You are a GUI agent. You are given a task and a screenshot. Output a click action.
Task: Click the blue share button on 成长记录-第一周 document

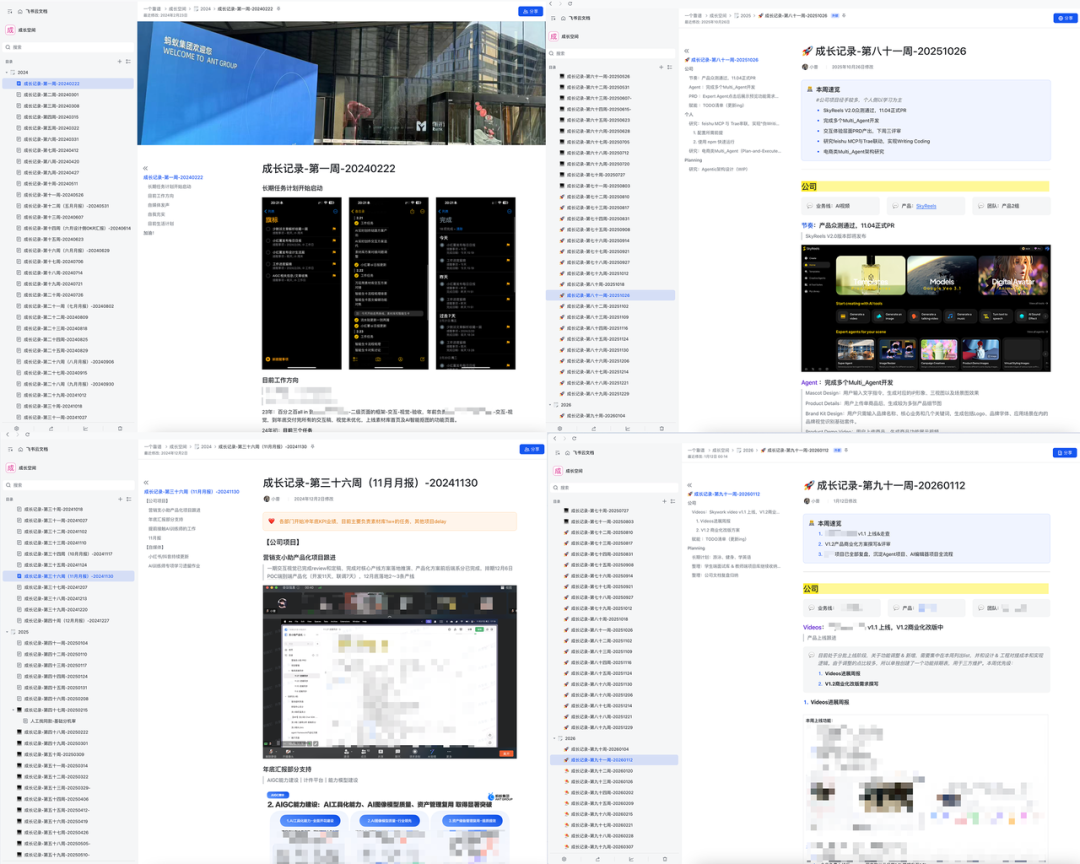[529, 12]
